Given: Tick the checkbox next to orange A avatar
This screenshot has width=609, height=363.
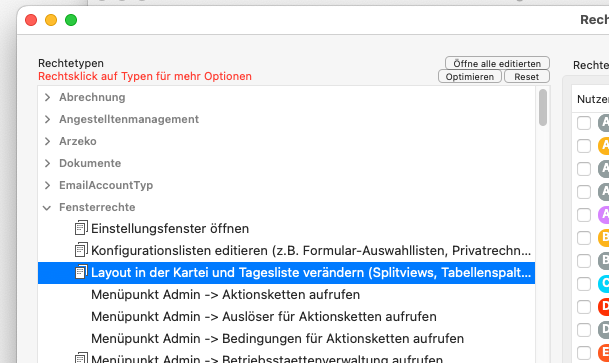Looking at the screenshot, I should pyautogui.click(x=584, y=146).
